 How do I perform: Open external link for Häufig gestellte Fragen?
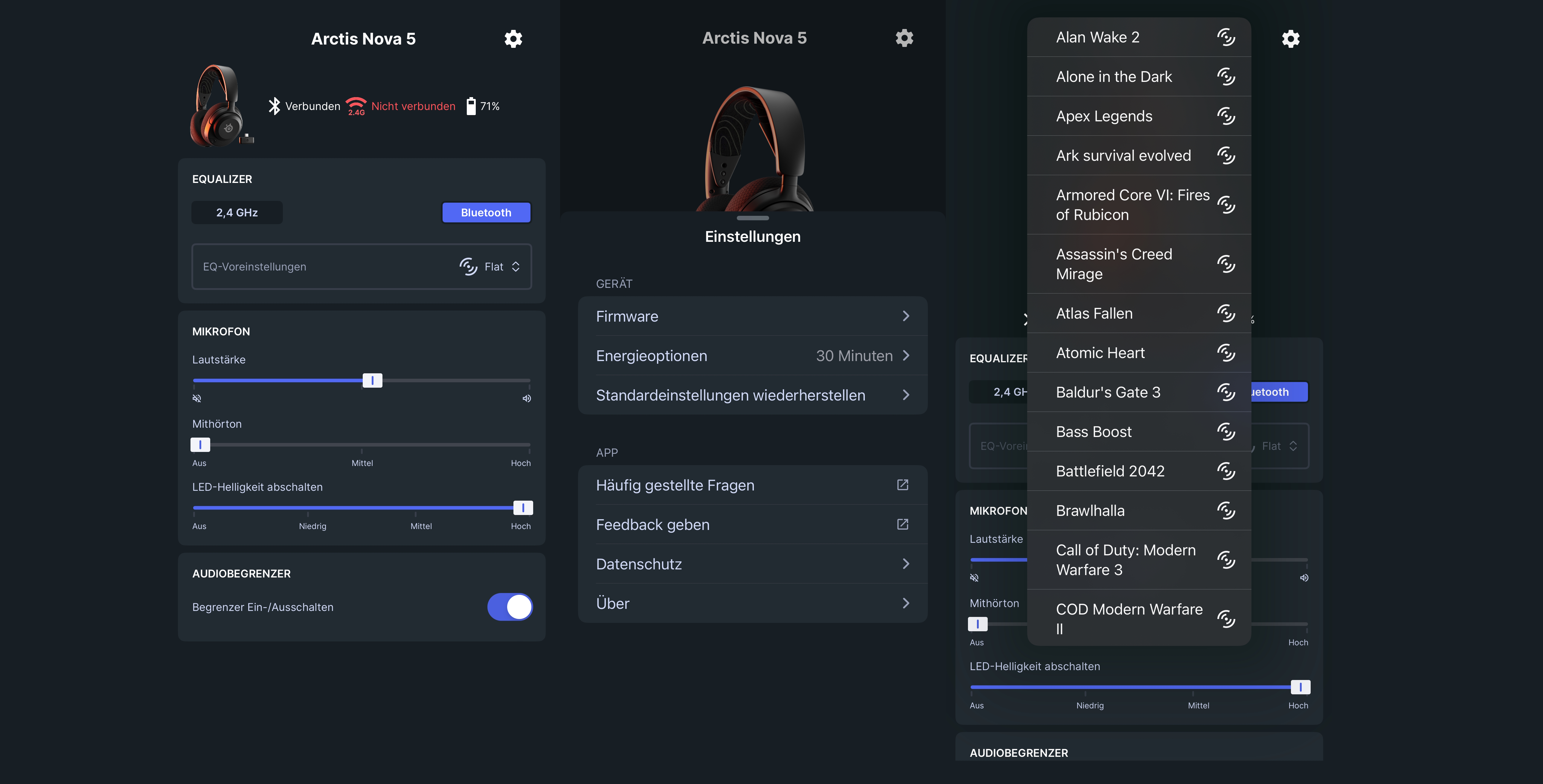click(903, 485)
